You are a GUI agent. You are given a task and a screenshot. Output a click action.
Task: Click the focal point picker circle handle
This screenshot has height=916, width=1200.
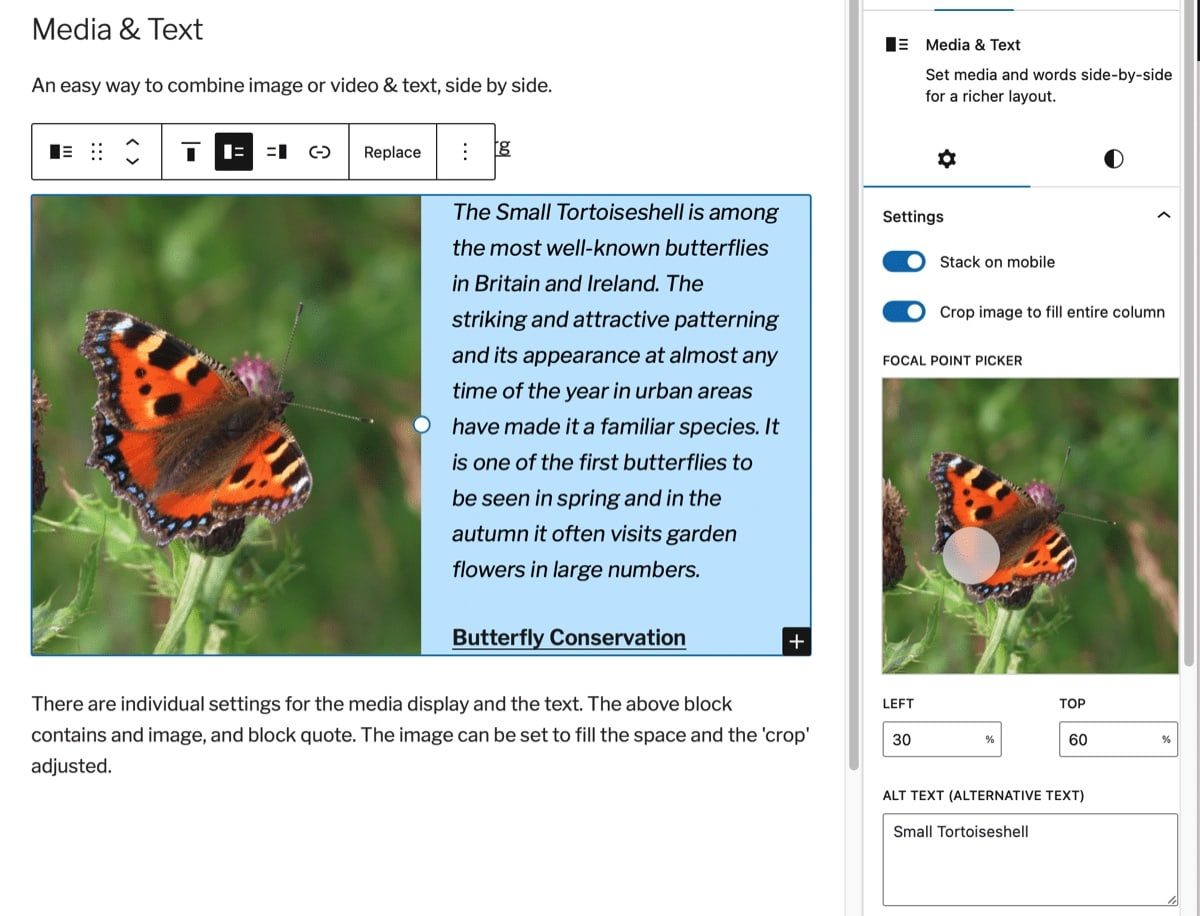click(x=971, y=555)
